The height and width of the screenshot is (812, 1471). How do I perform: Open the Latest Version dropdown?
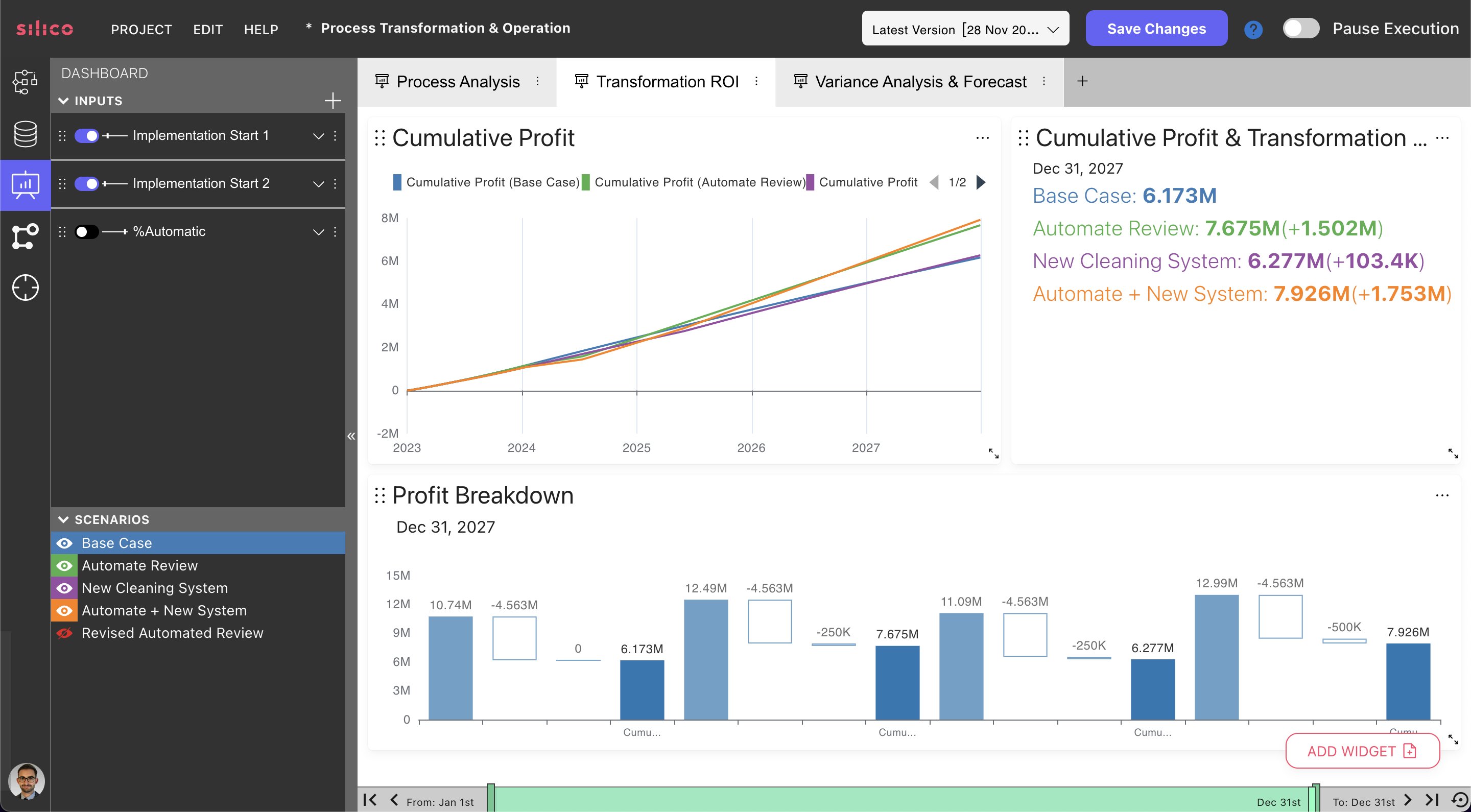tap(965, 28)
